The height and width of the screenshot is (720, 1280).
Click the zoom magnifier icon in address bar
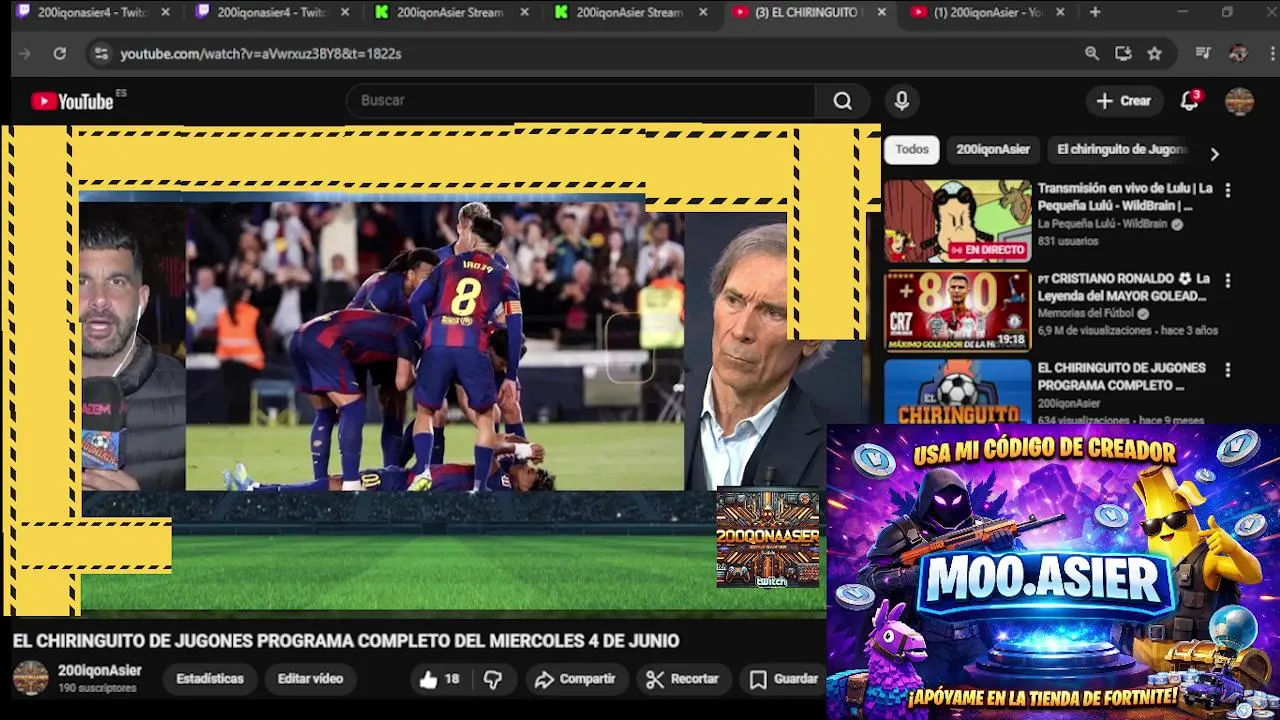tap(1092, 53)
